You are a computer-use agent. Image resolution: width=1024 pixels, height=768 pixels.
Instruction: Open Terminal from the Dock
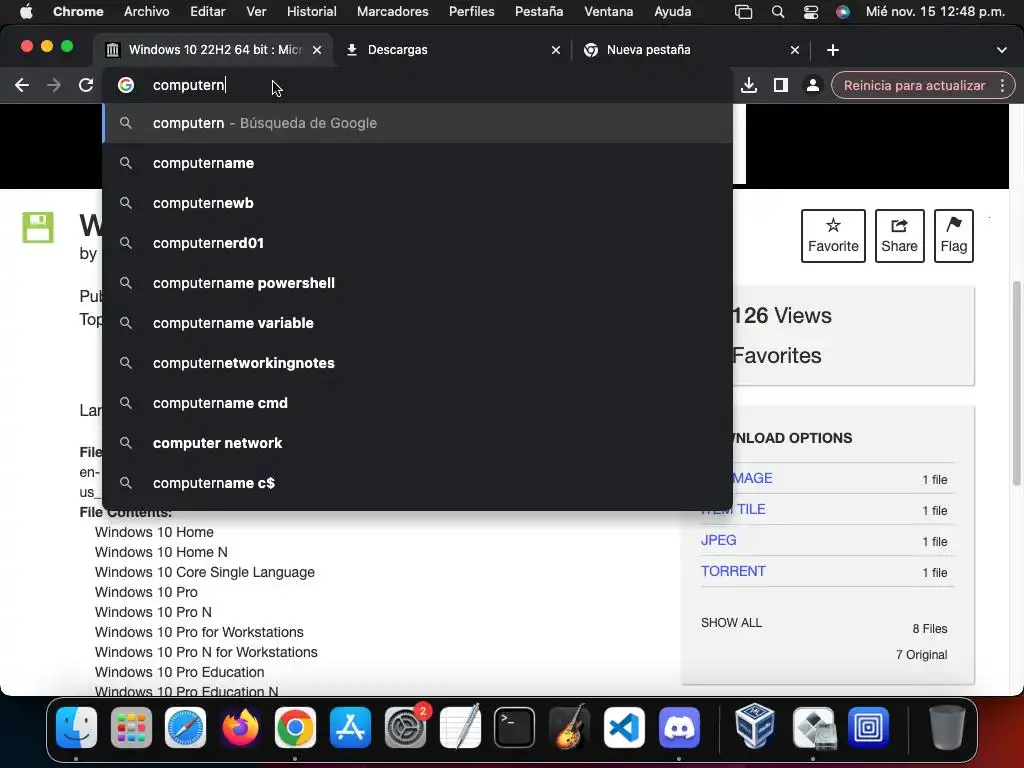point(515,727)
